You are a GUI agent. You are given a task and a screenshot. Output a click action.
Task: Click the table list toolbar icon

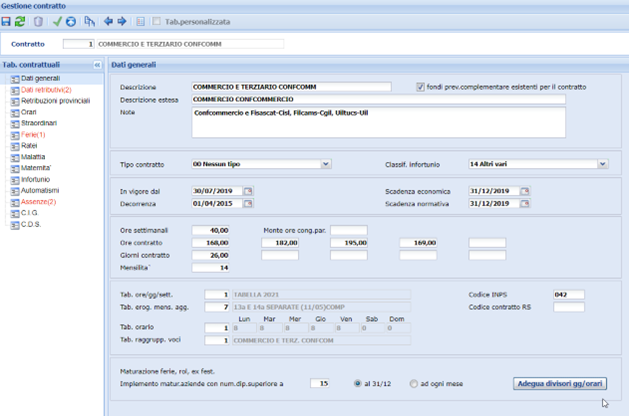click(140, 22)
